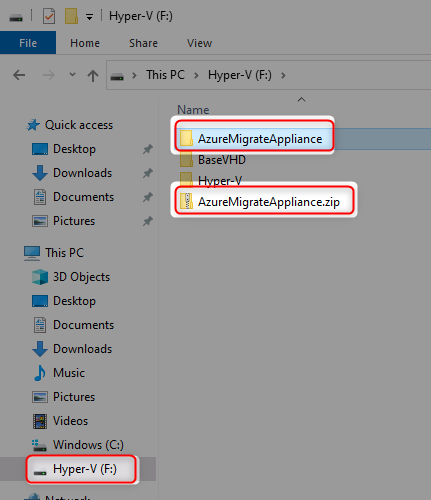This screenshot has width=431, height=500.
Task: Open the recent locations dropdown arrow
Action: pos(72,75)
